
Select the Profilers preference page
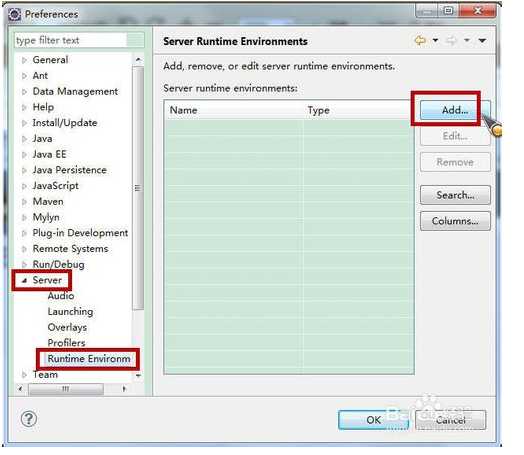point(66,343)
